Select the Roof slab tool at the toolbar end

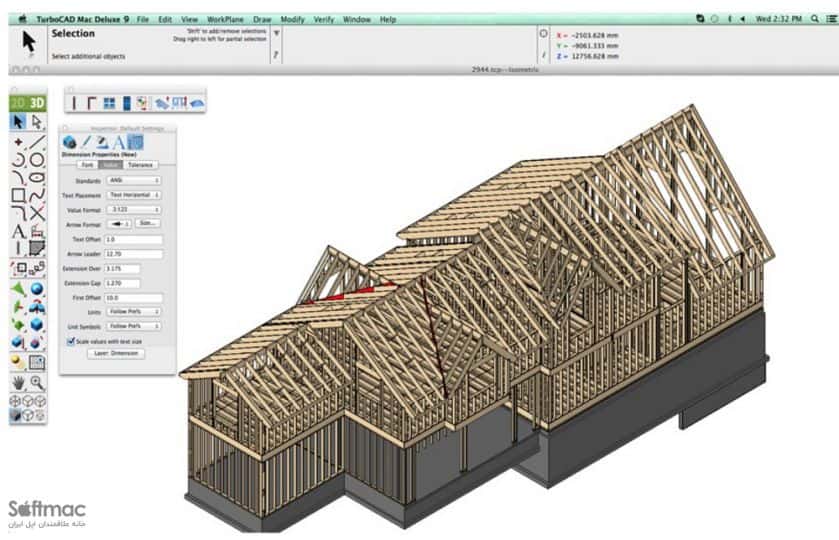(x=197, y=103)
